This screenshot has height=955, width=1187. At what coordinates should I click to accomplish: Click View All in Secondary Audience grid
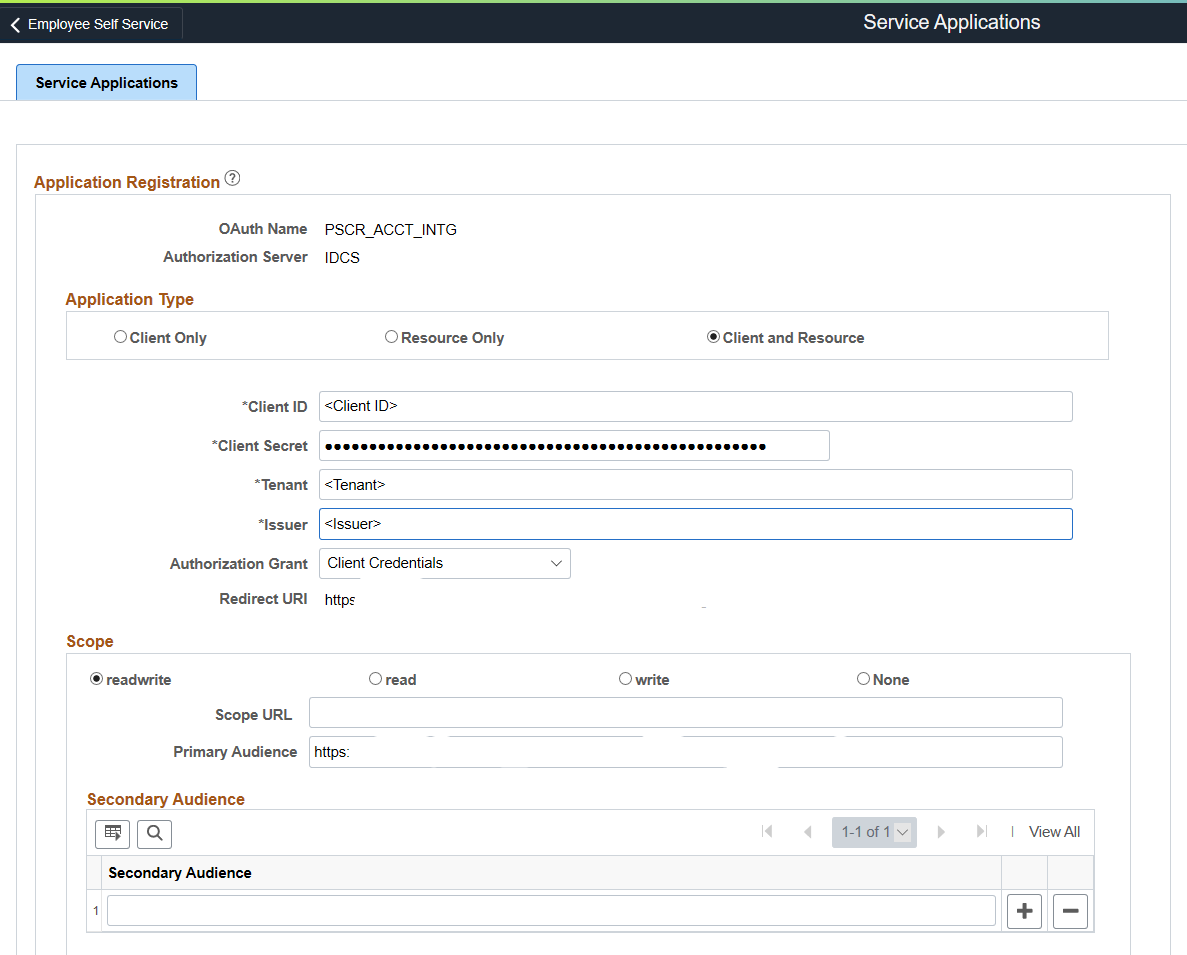click(1054, 831)
